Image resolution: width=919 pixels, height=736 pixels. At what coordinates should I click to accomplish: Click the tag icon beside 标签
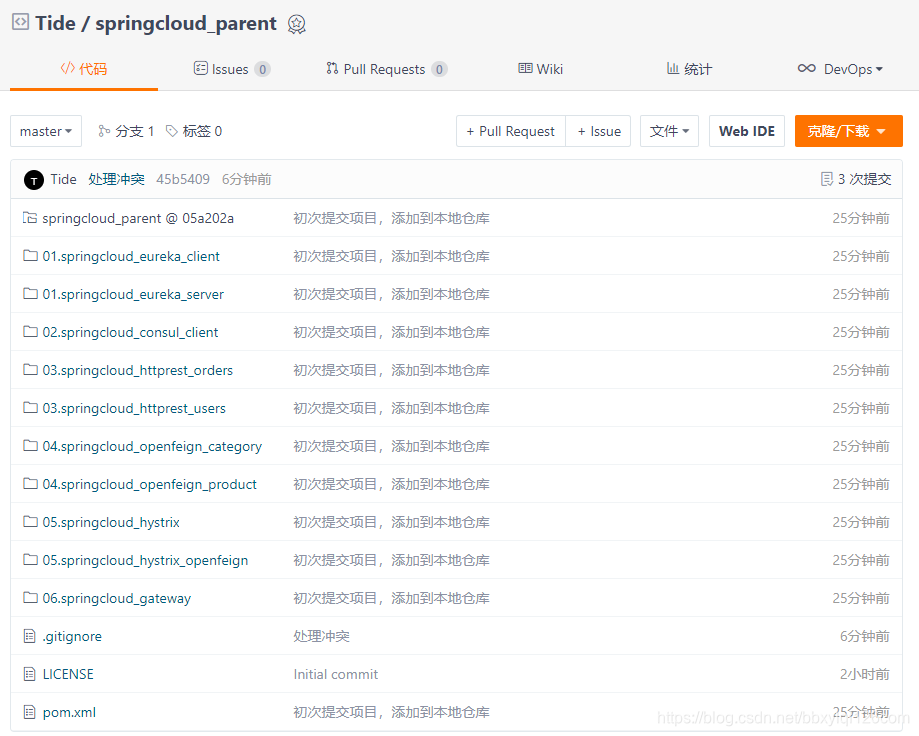click(x=172, y=131)
